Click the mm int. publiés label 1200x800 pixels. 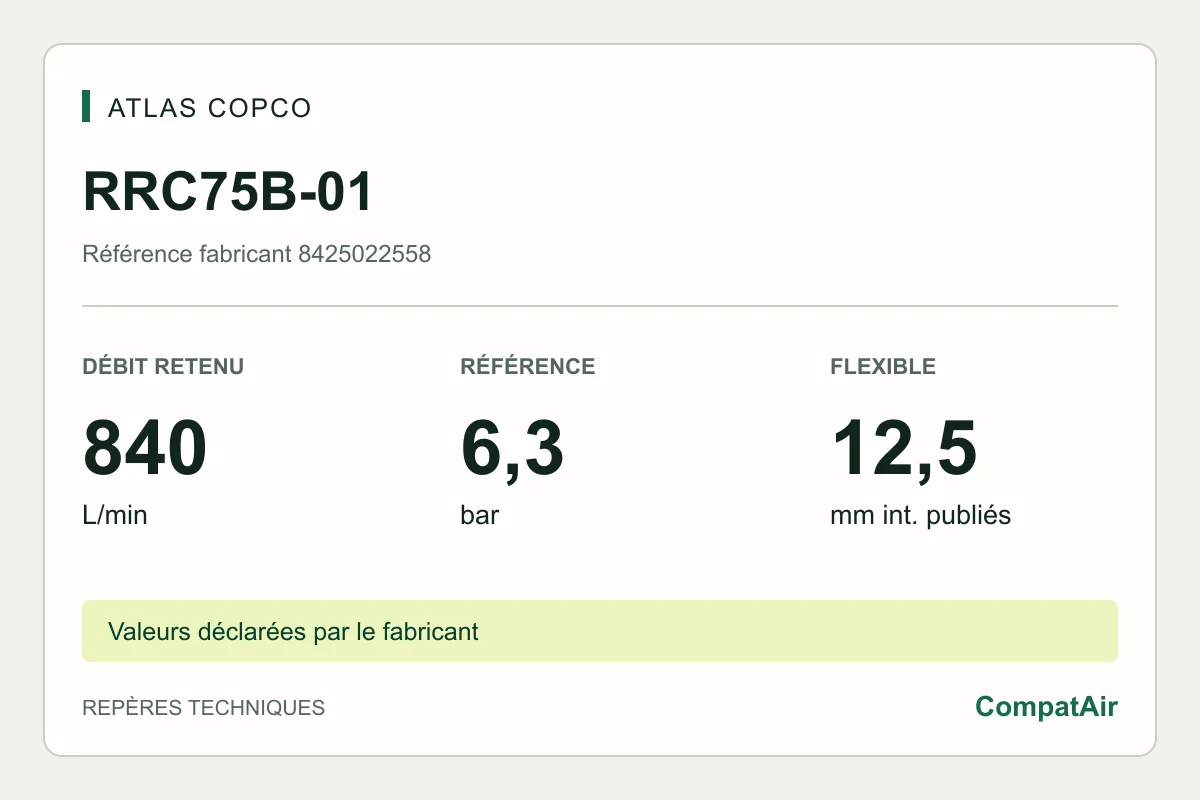pos(920,516)
